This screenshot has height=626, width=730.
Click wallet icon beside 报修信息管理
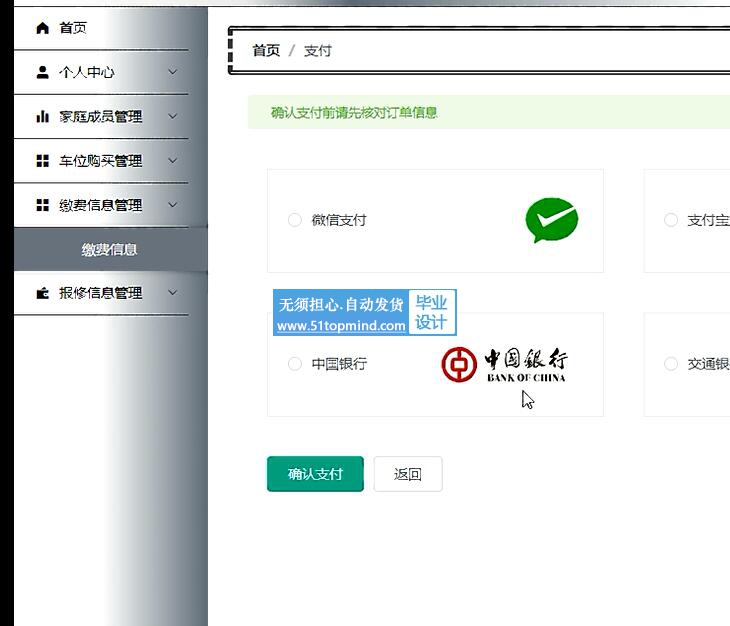pos(42,293)
